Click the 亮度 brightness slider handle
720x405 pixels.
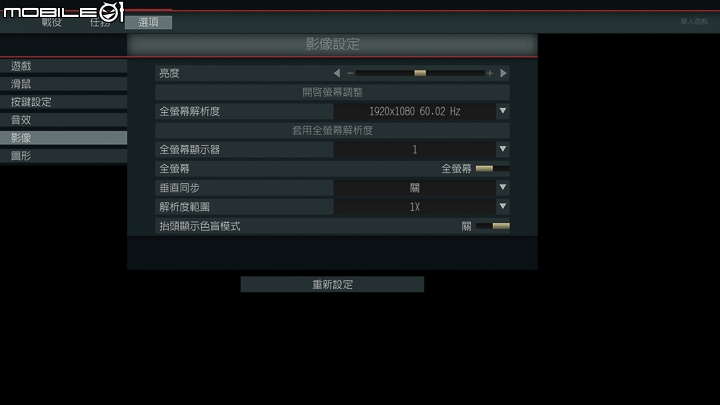420,73
